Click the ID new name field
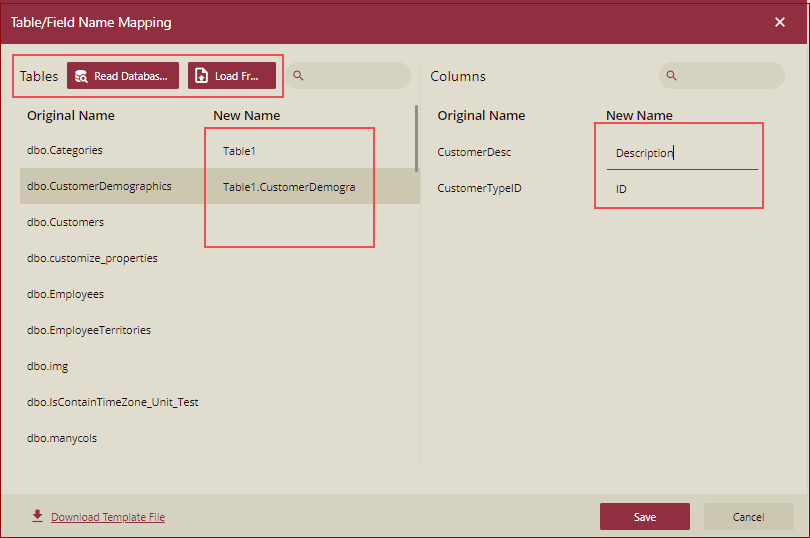The height and width of the screenshot is (538, 810). pyautogui.click(x=682, y=189)
